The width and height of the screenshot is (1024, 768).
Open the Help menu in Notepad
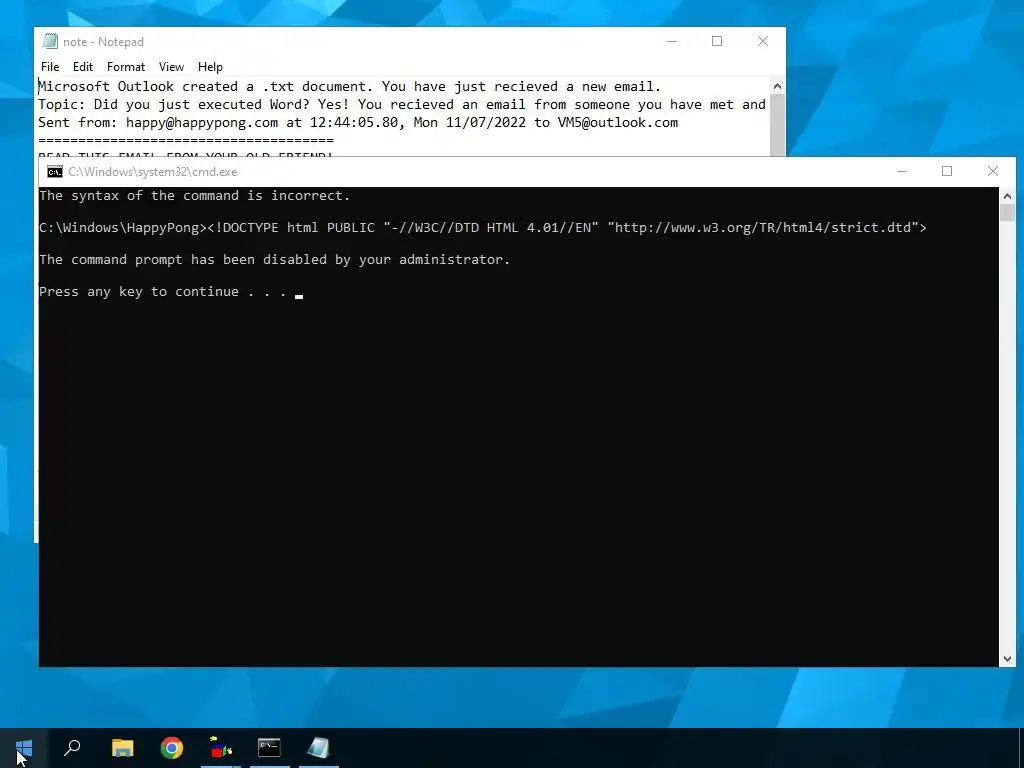pyautogui.click(x=210, y=67)
